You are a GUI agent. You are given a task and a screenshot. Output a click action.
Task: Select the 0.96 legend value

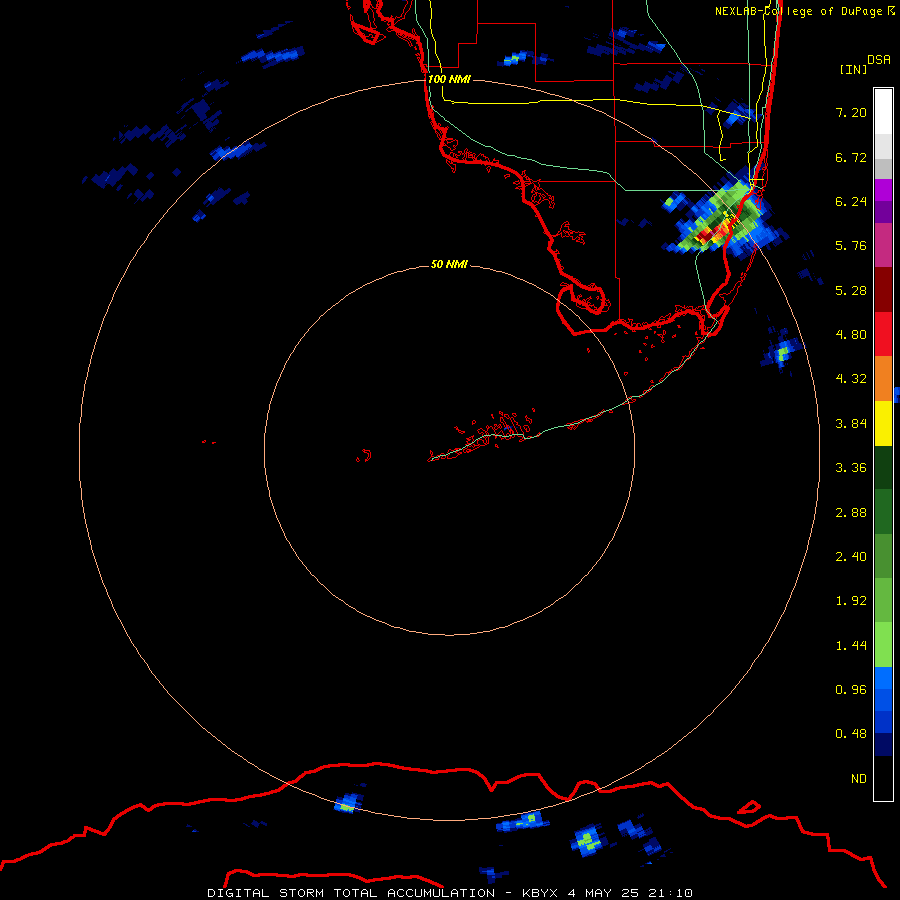coord(851,690)
